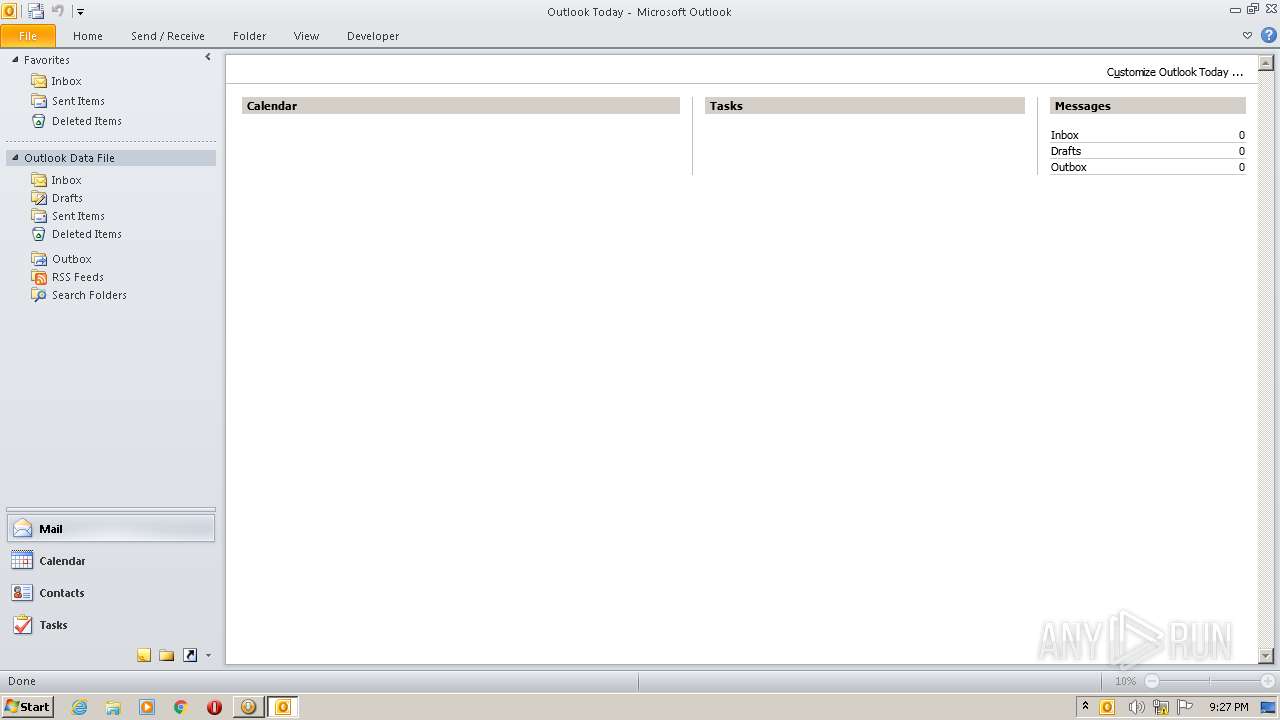Screen dimensions: 1280x720
Task: Open the Customize Quick Access Toolbar dropdown
Action: [x=80, y=12]
